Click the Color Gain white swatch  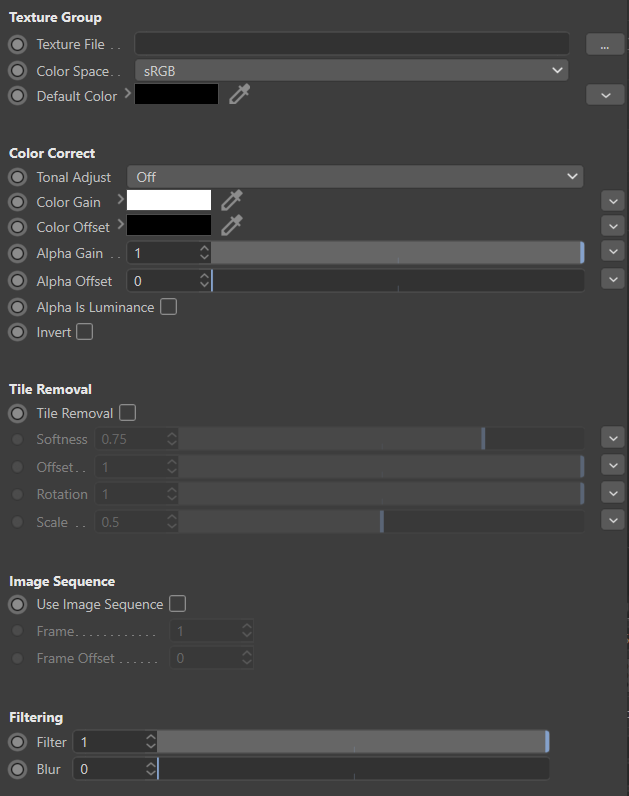pos(169,200)
